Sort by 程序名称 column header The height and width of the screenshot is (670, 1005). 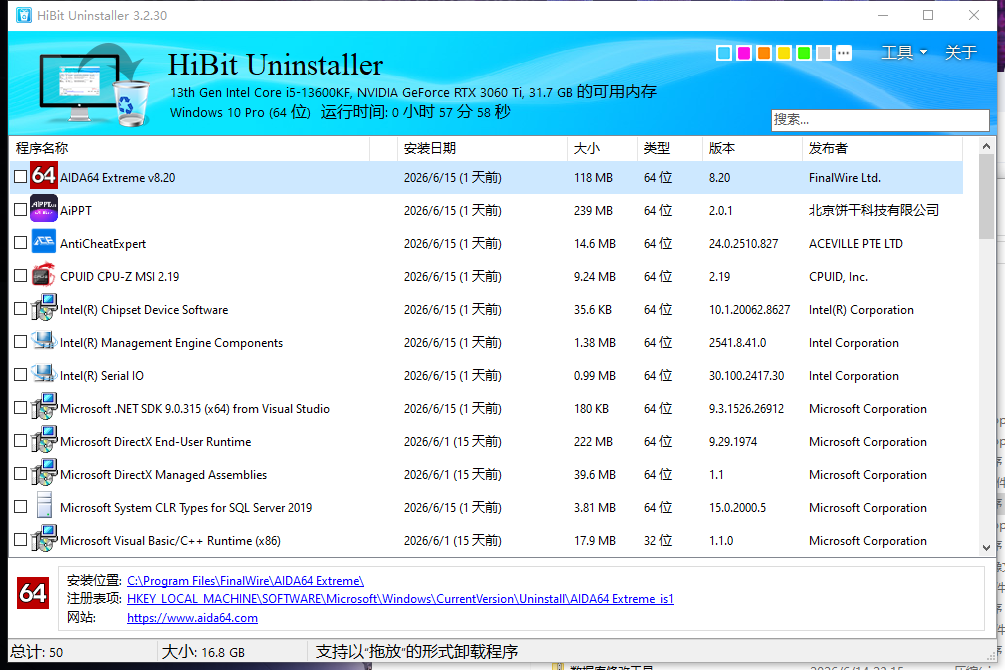click(x=190, y=148)
